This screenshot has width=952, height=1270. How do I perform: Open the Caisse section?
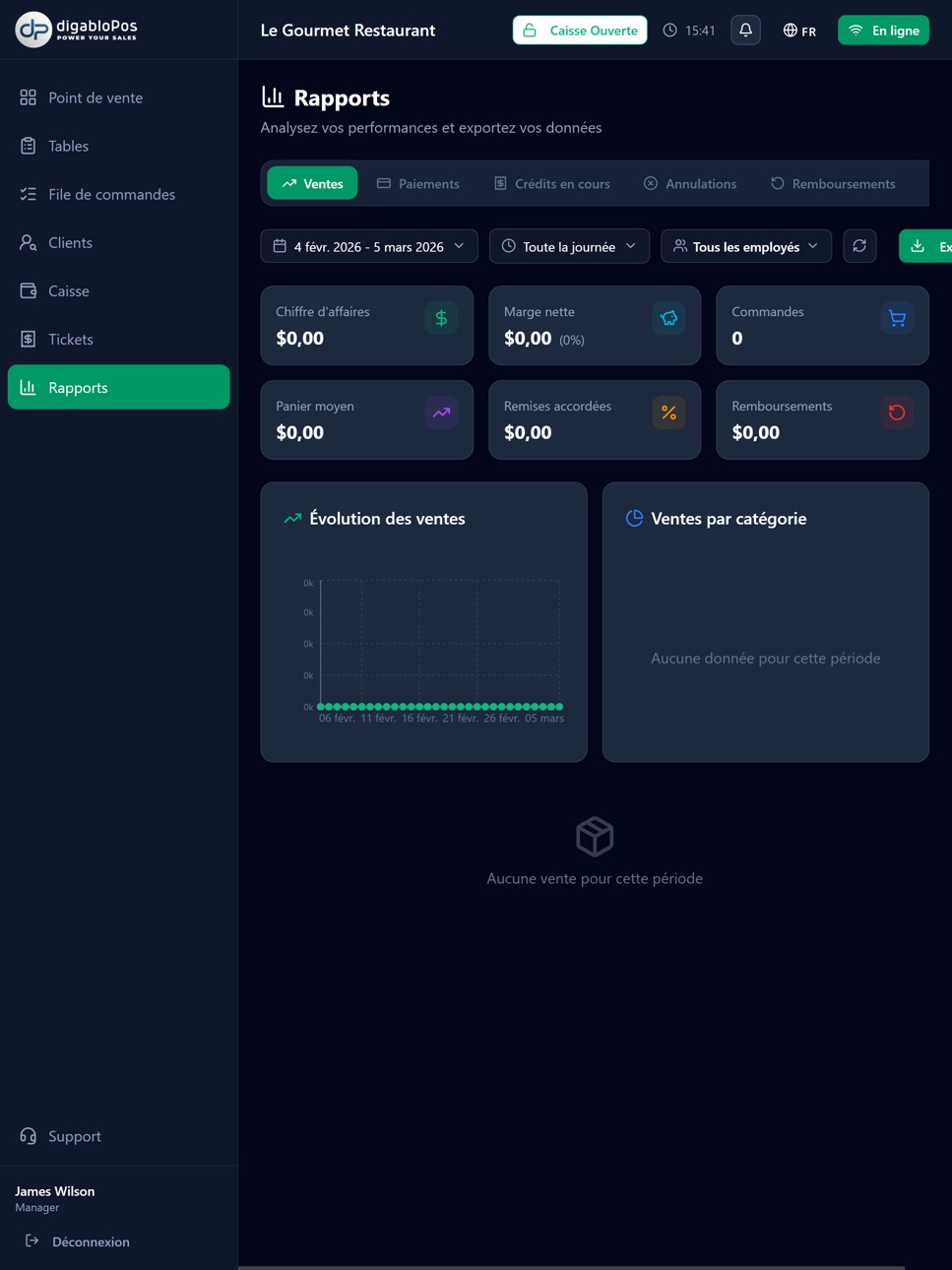coord(118,290)
